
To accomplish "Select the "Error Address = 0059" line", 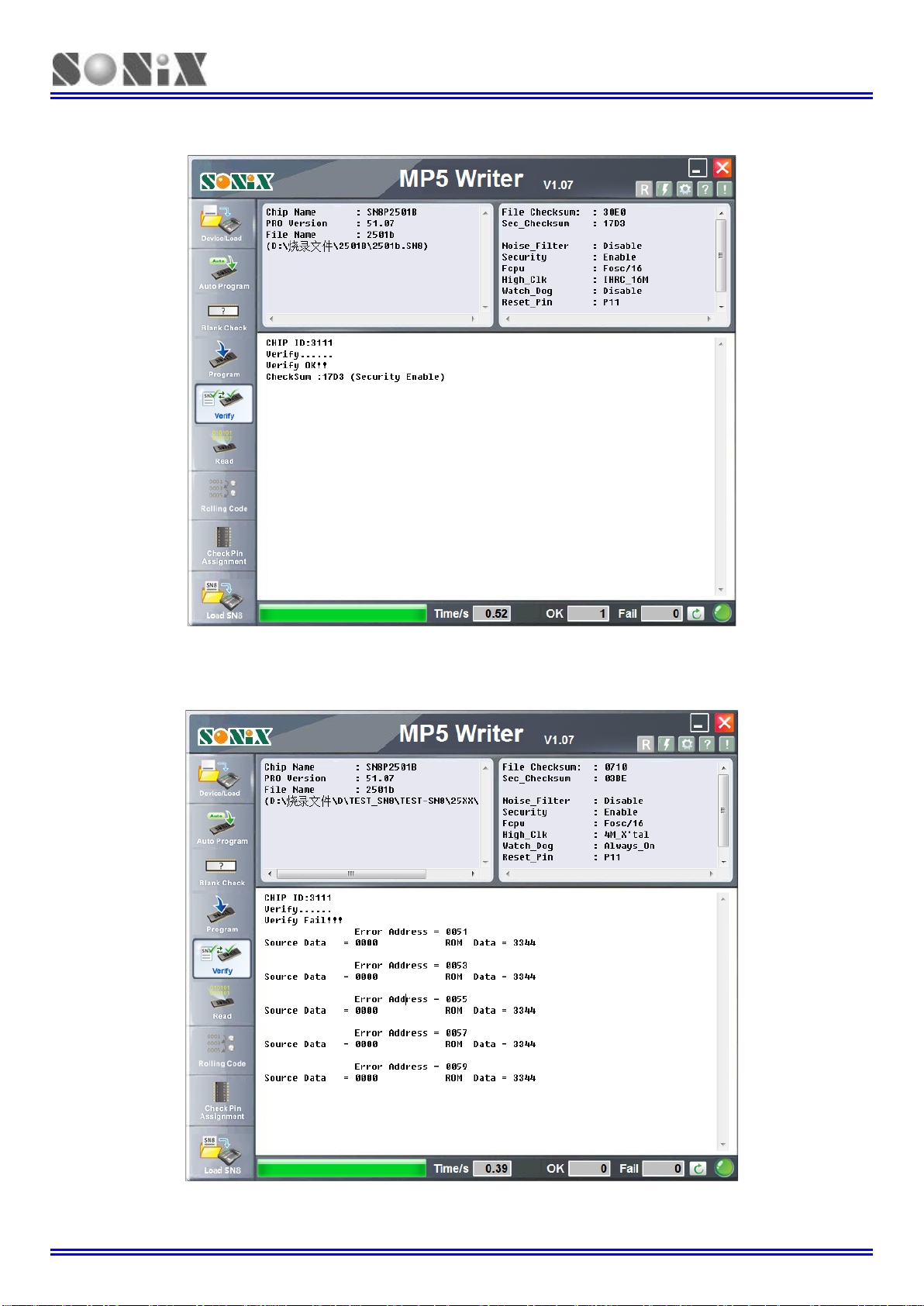I will tap(411, 1067).
